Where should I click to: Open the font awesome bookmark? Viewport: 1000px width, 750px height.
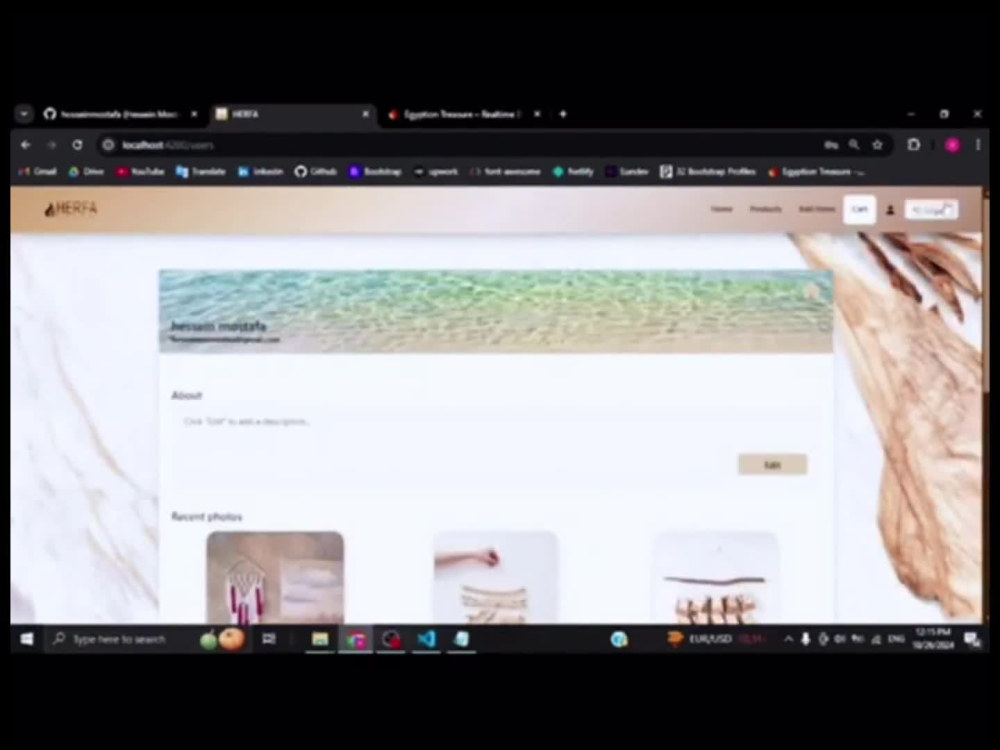pyautogui.click(x=505, y=172)
